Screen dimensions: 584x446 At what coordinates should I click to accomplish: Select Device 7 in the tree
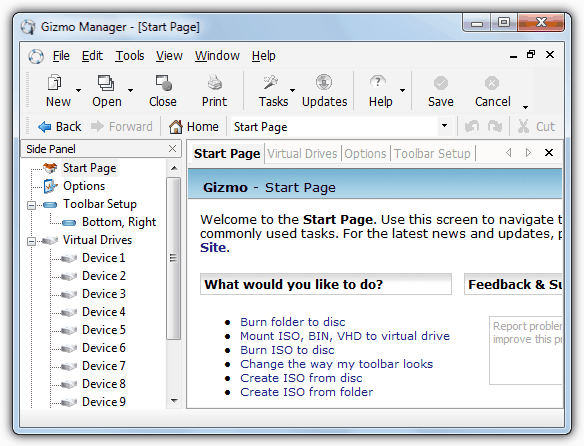pyautogui.click(x=104, y=366)
